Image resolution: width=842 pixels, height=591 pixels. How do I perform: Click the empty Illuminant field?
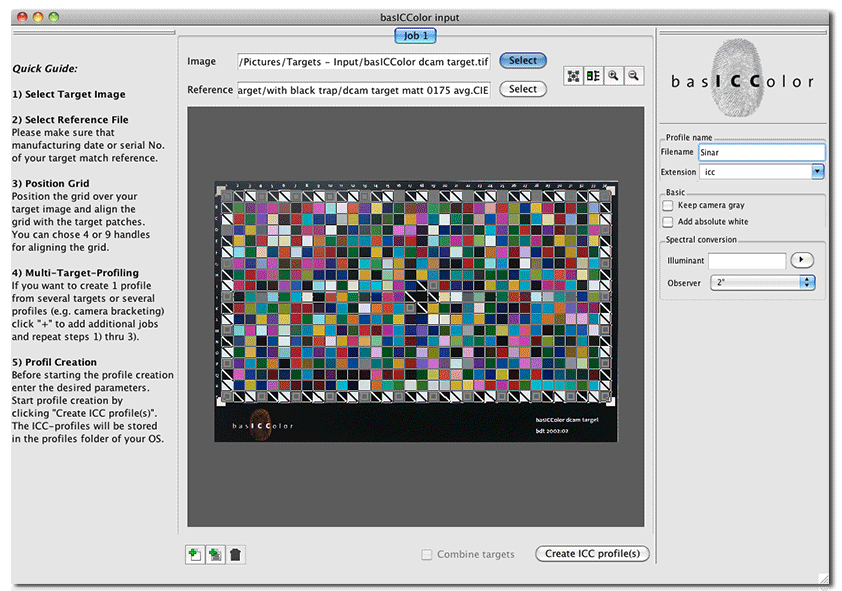(x=747, y=261)
